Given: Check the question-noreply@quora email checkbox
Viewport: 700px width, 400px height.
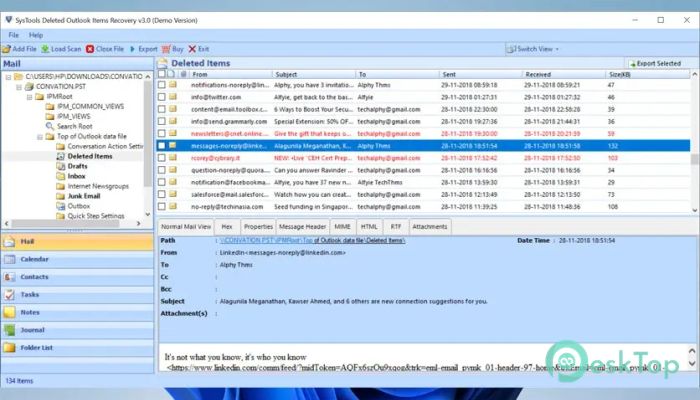Looking at the screenshot, I should point(162,170).
